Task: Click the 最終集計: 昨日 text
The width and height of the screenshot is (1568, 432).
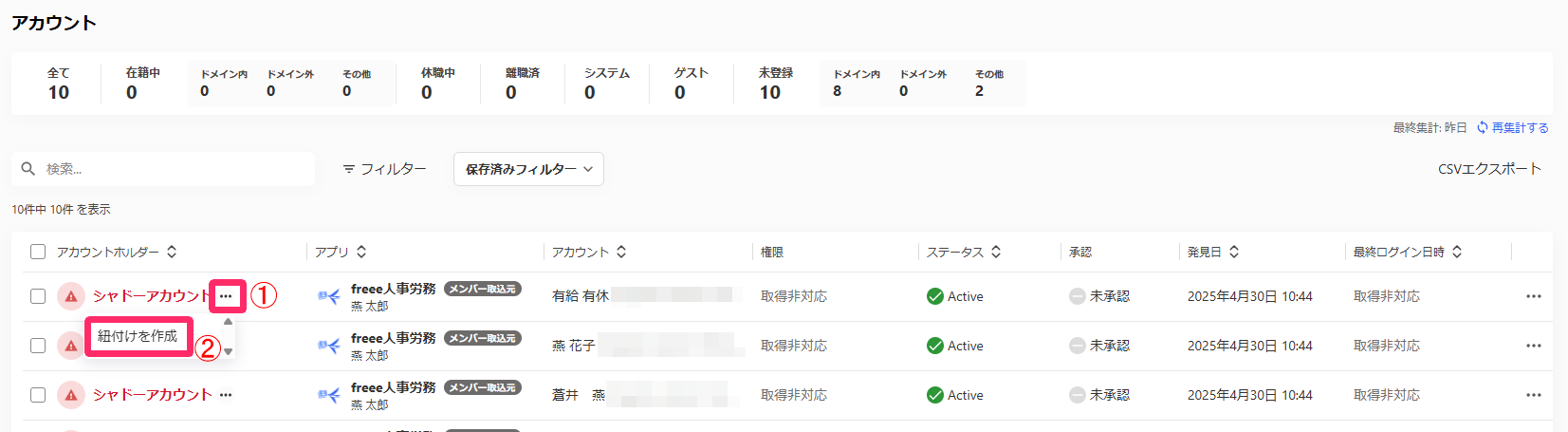Action: coord(1430,127)
